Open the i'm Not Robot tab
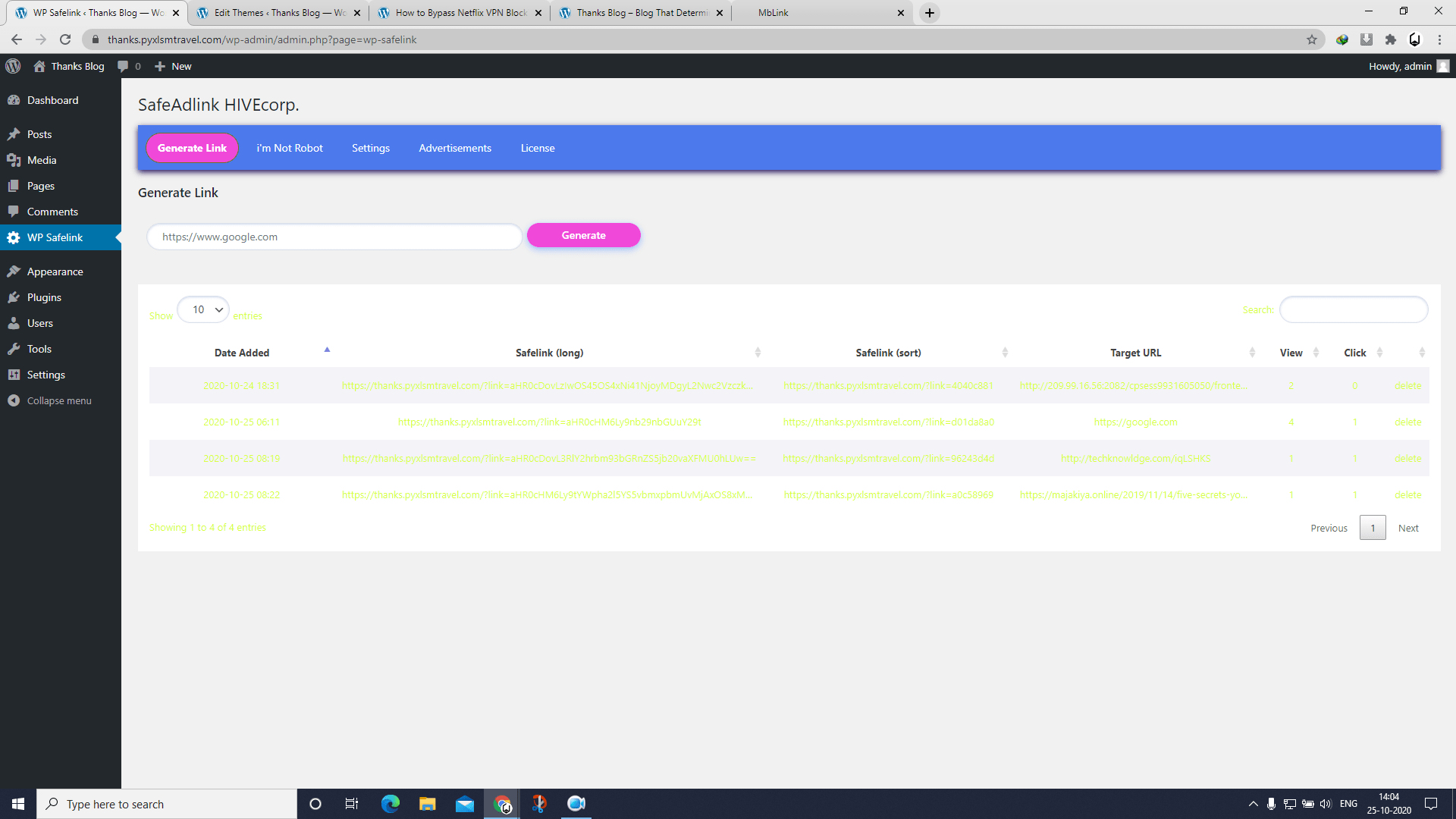The image size is (1456, 819). coord(290,148)
